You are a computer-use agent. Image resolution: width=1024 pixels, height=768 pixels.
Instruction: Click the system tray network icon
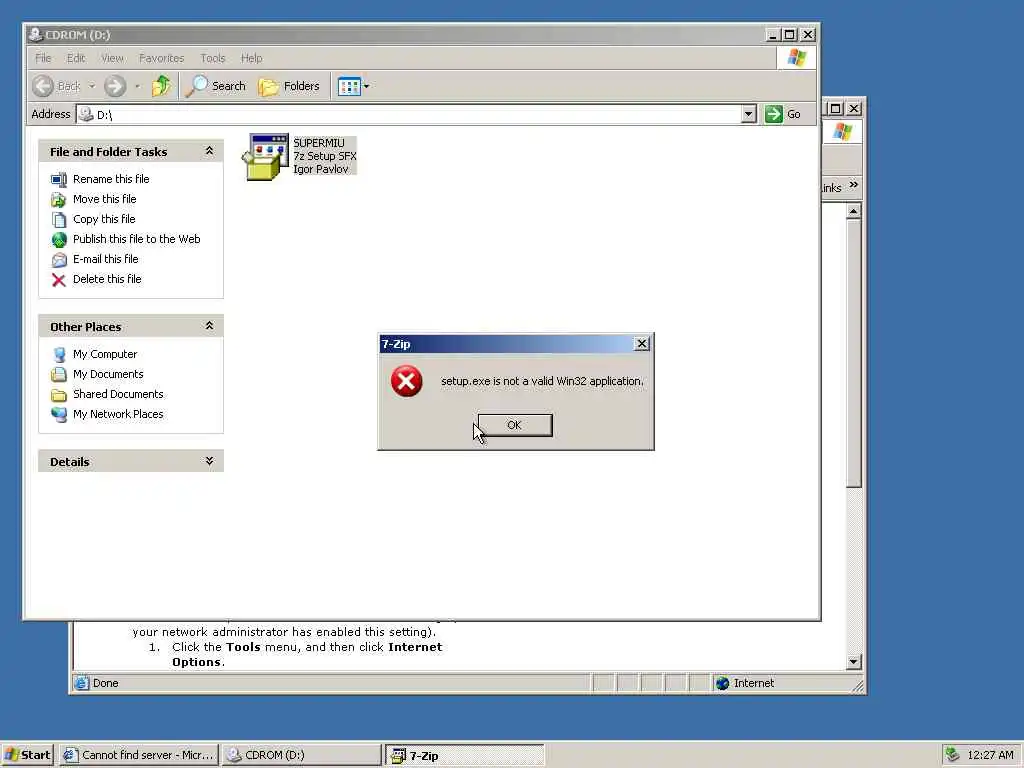[952, 755]
